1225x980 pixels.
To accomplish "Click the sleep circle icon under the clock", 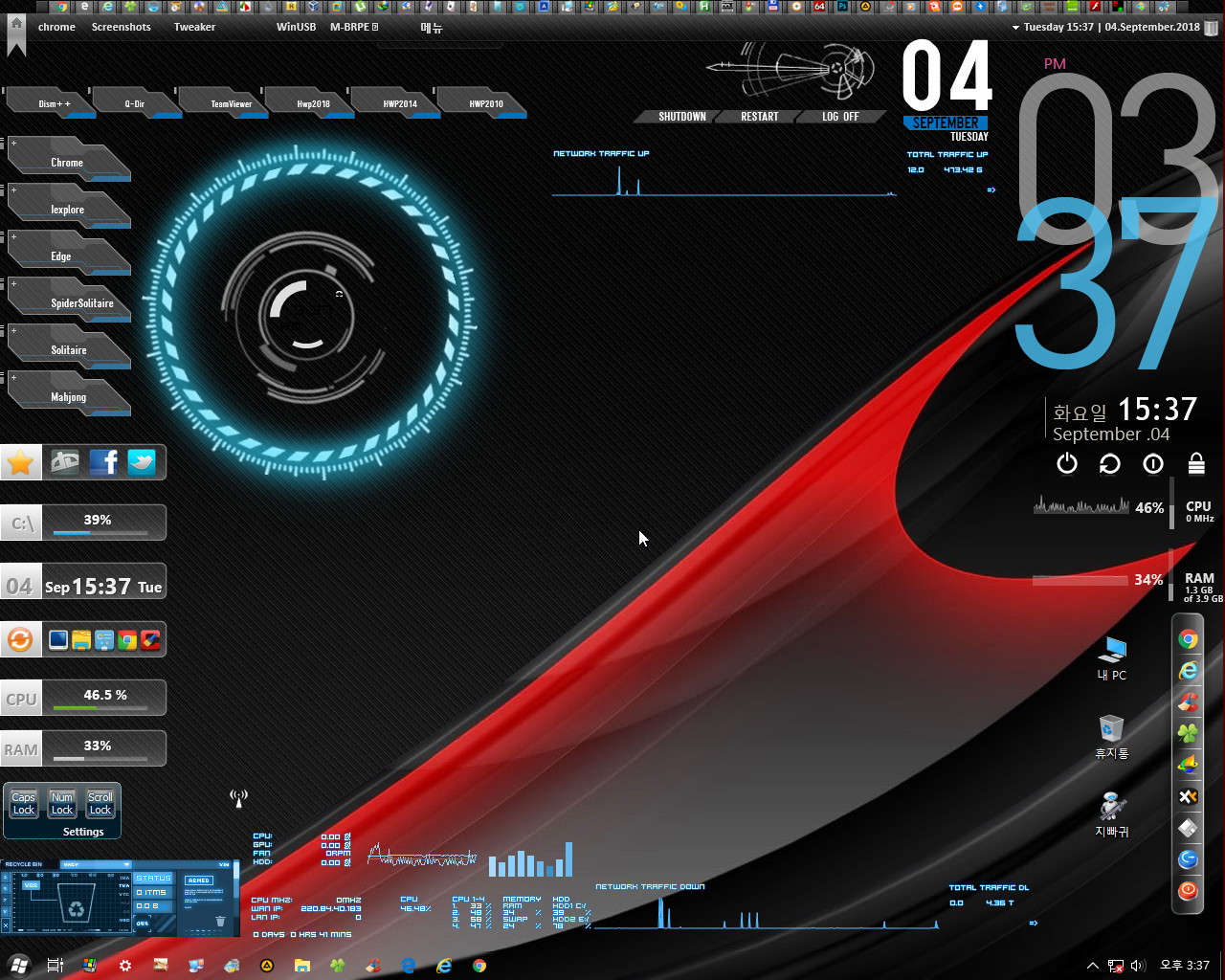I will coord(1153,463).
